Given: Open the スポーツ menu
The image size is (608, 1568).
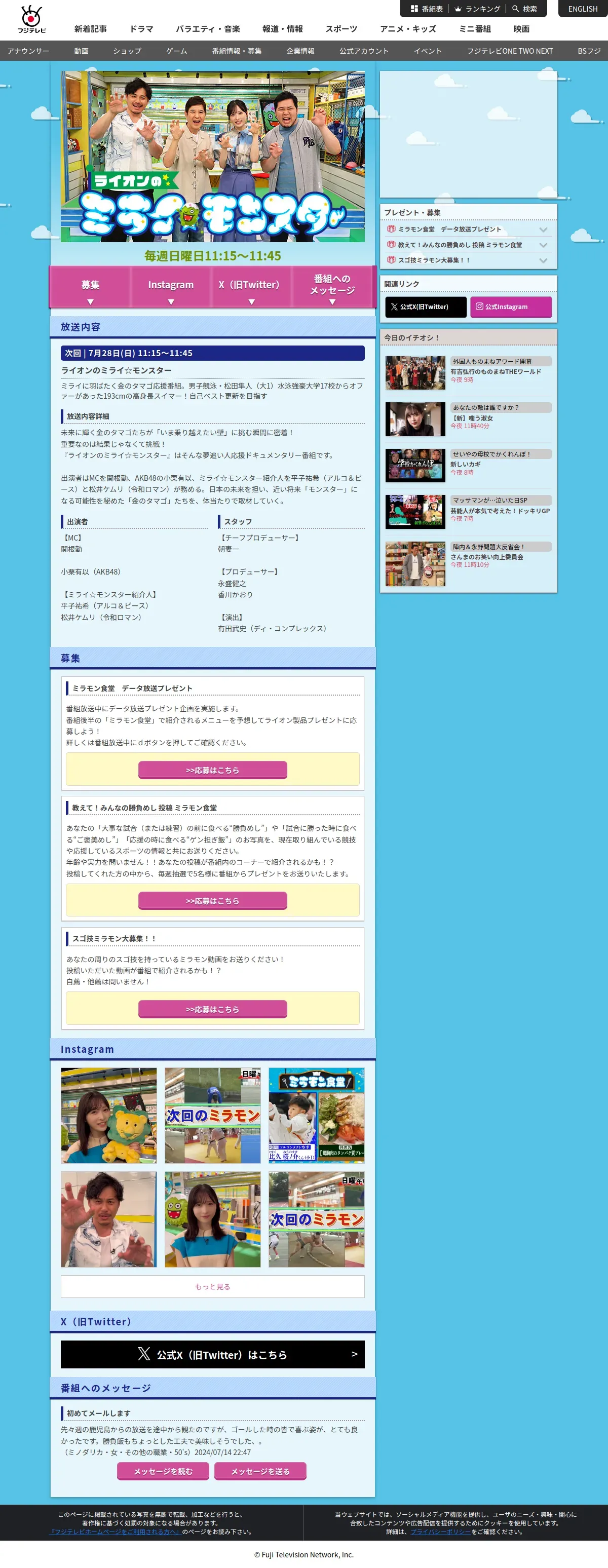Looking at the screenshot, I should coord(341,28).
